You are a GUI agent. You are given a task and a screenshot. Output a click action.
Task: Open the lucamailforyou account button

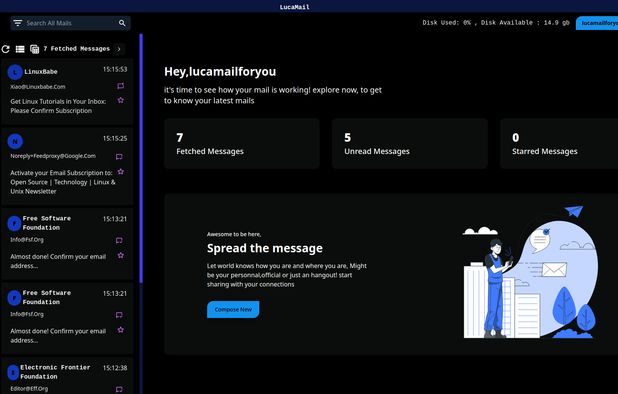tap(597, 23)
